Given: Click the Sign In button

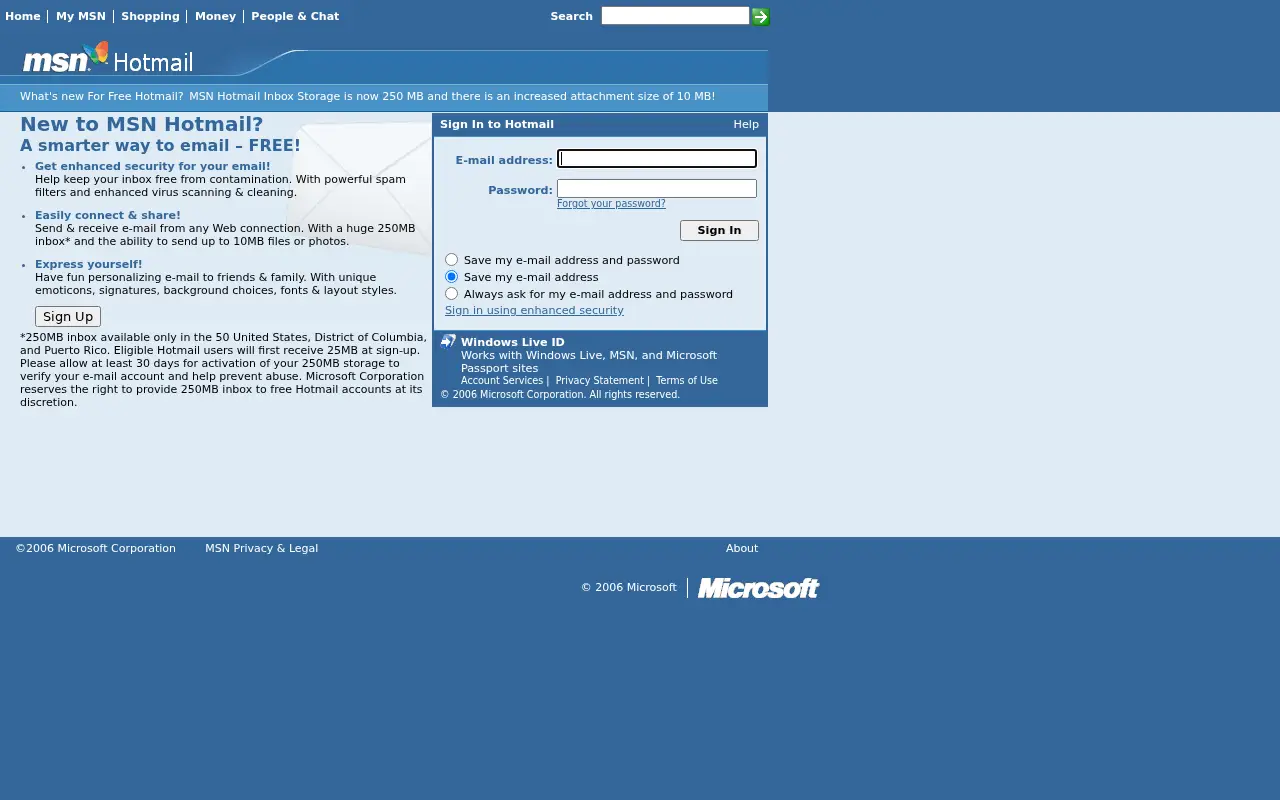Looking at the screenshot, I should click(719, 230).
